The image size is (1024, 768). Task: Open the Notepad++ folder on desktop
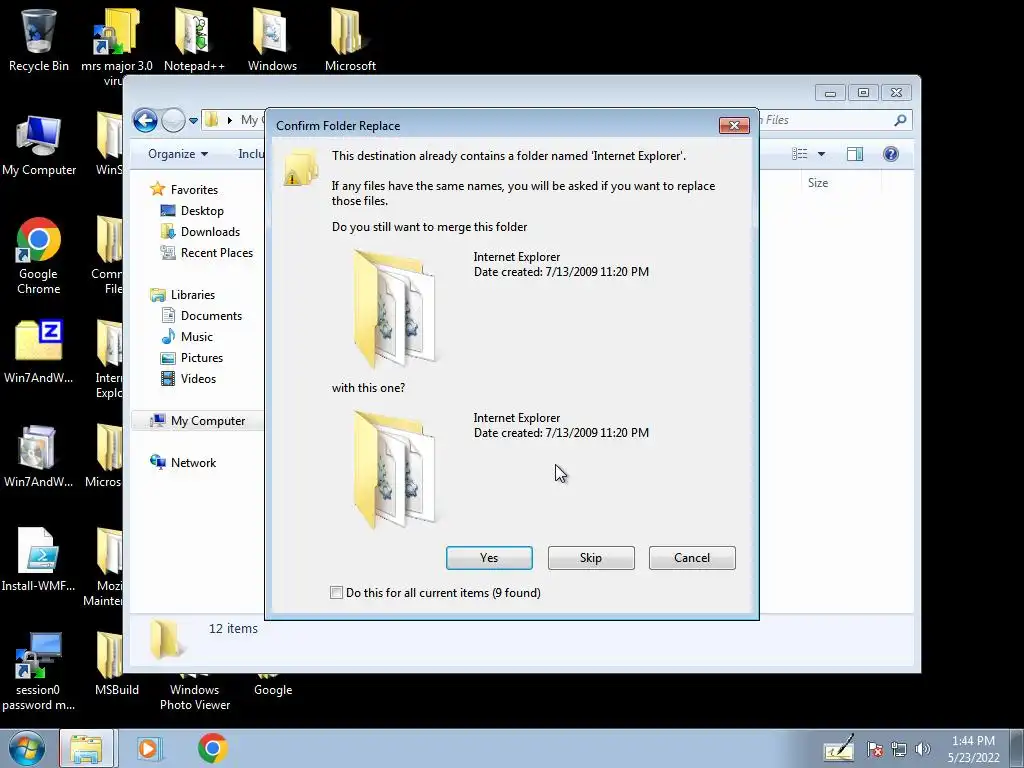[194, 39]
